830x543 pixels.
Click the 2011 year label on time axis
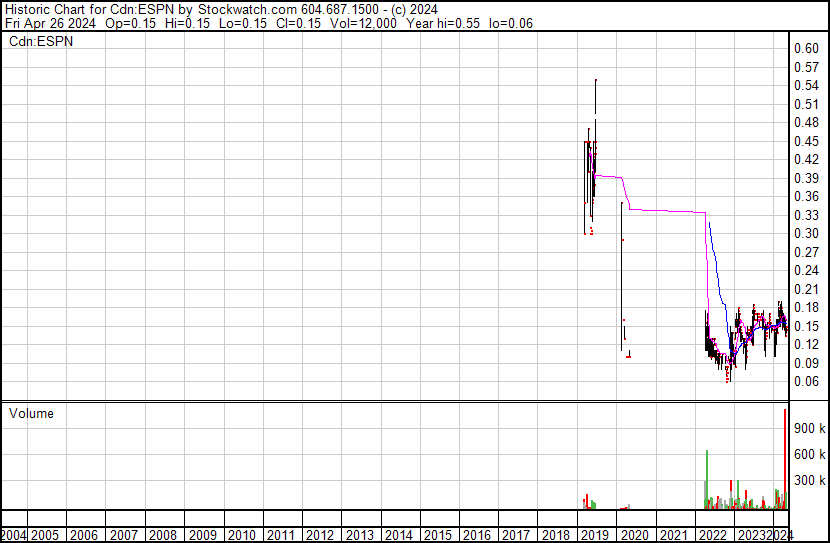pyautogui.click(x=281, y=535)
